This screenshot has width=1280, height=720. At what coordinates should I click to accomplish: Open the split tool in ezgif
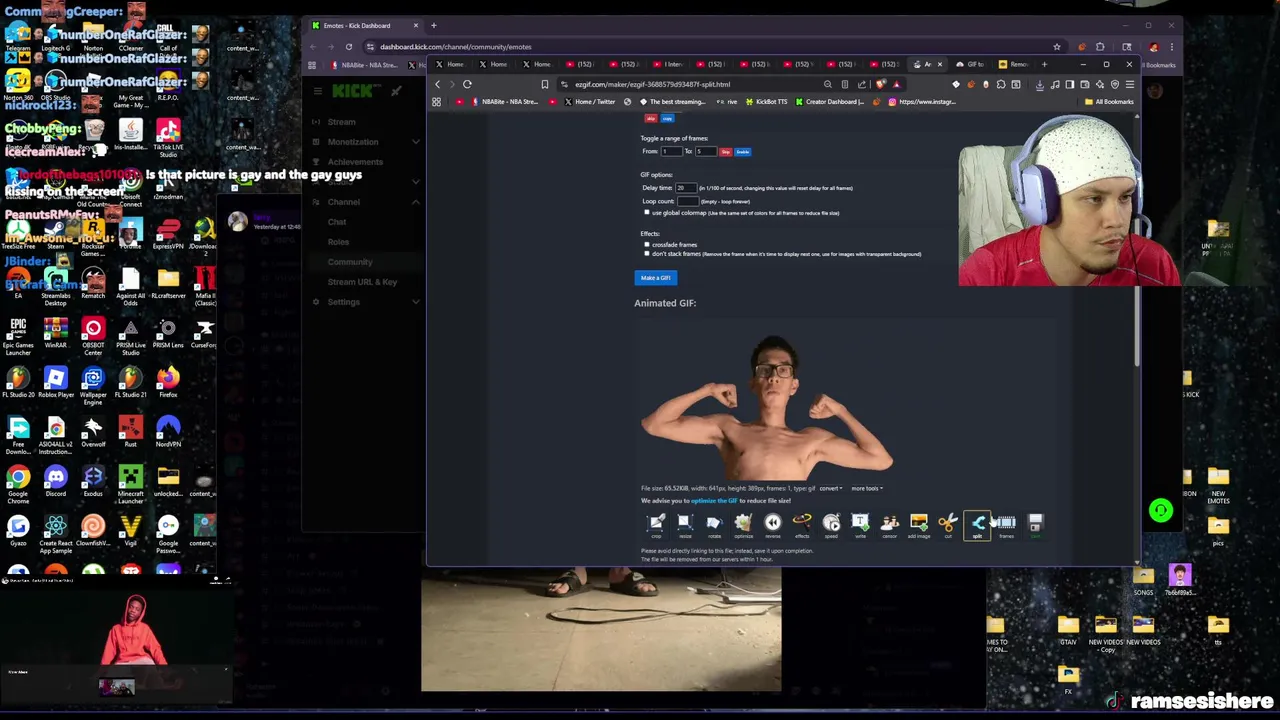pos(977,525)
